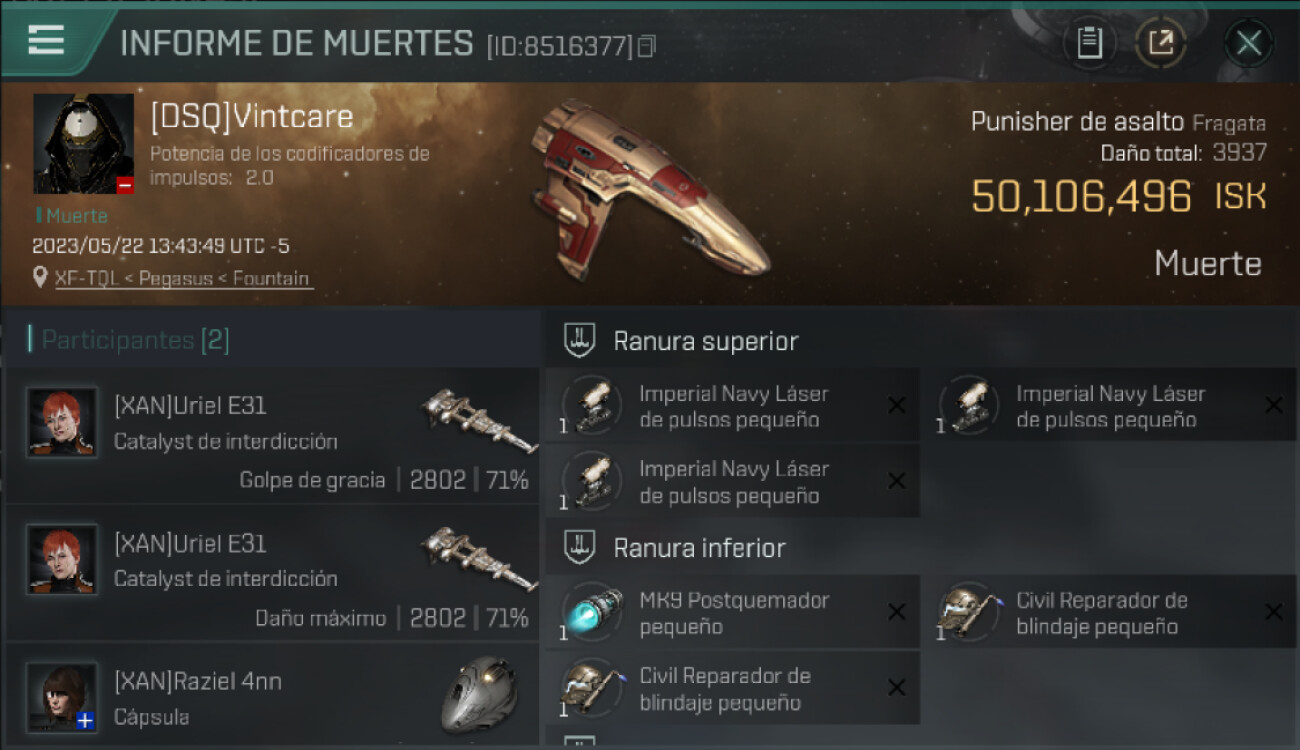Image resolution: width=1300 pixels, height=750 pixels.
Task: Click Catalyst de interdicción ship icon, first entry
Action: click(479, 420)
